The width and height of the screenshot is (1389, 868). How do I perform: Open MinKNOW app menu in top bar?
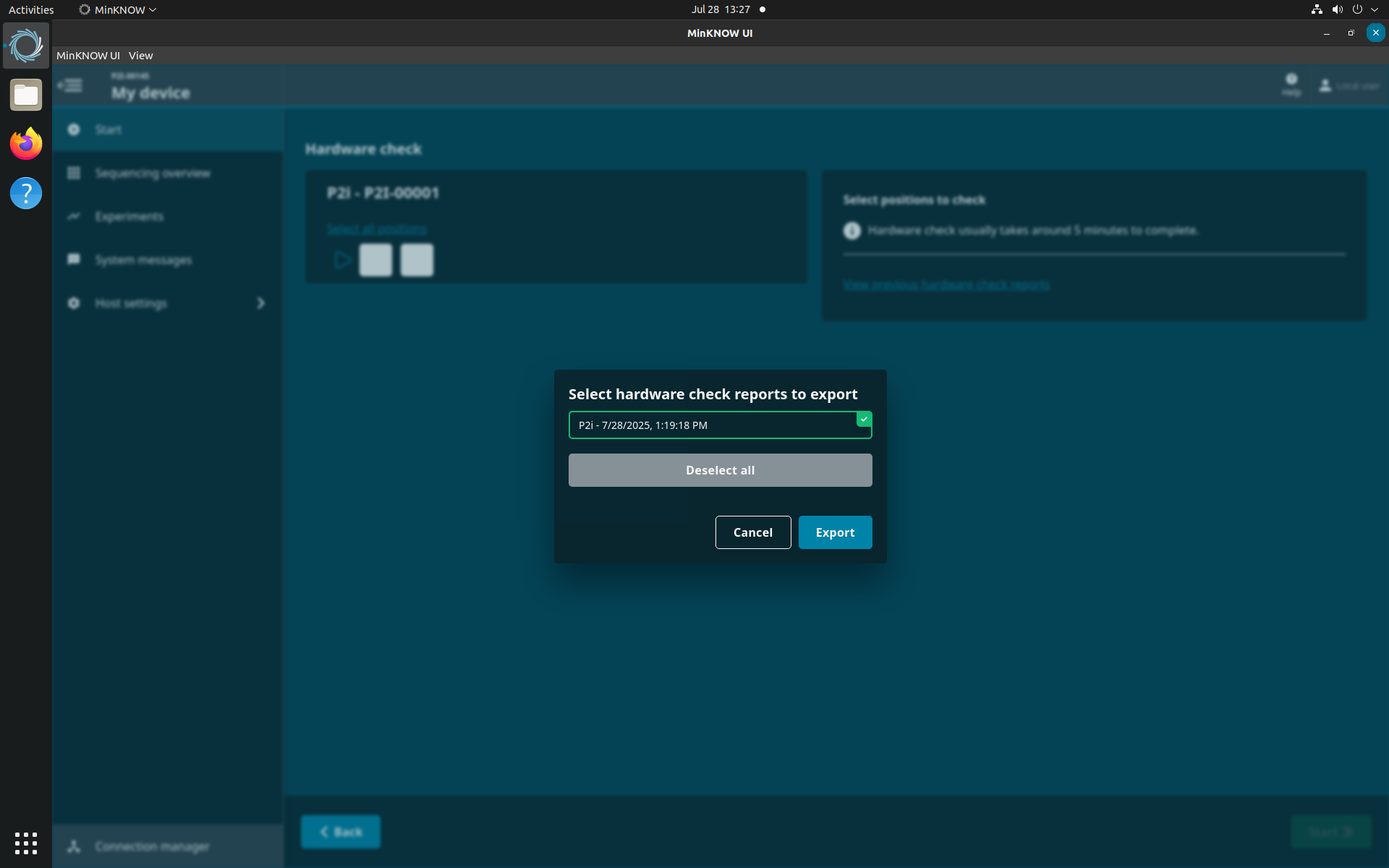pos(118,9)
